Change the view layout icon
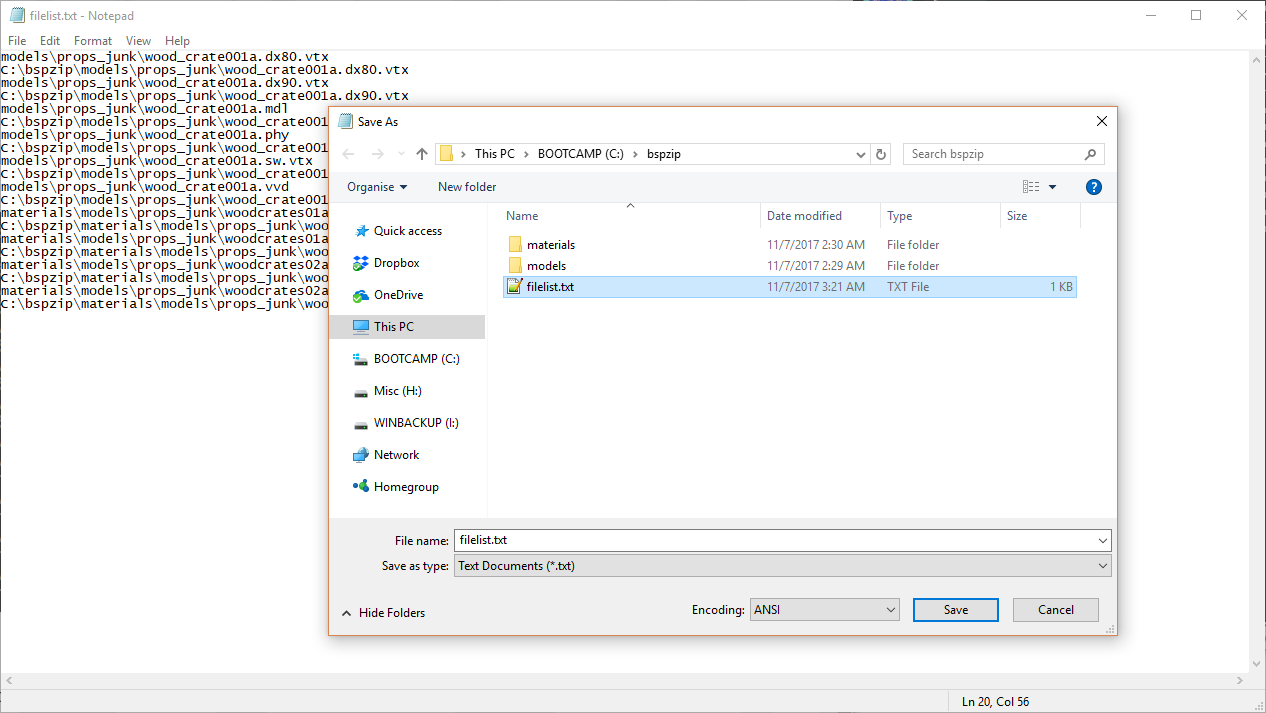The height and width of the screenshot is (713, 1266). (1031, 187)
